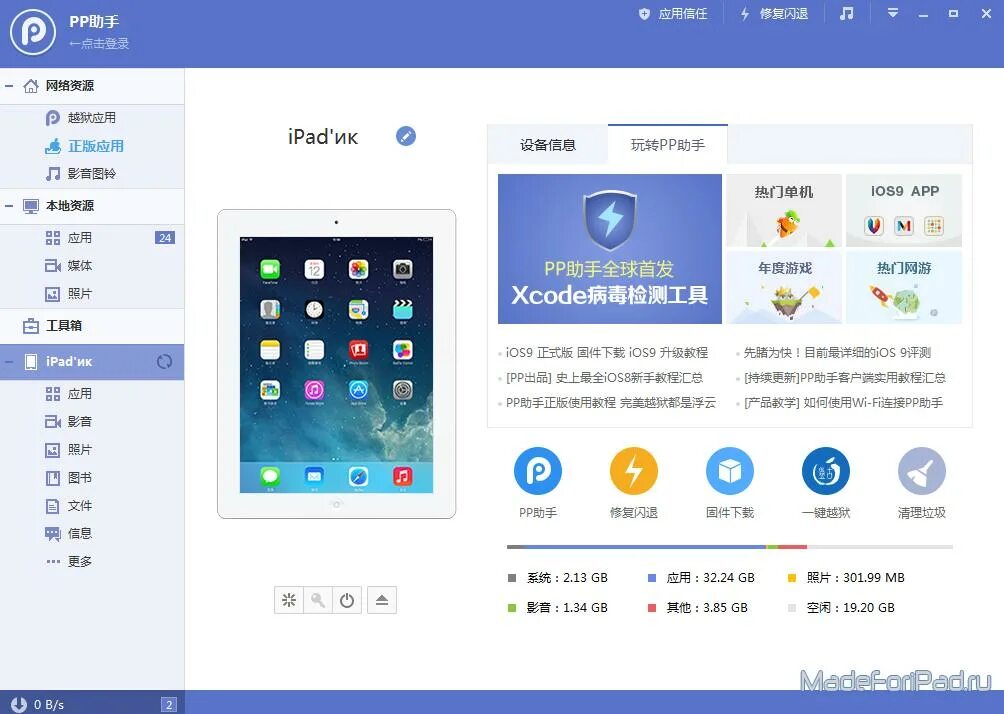Open the 年度游戏 tile

point(784,288)
